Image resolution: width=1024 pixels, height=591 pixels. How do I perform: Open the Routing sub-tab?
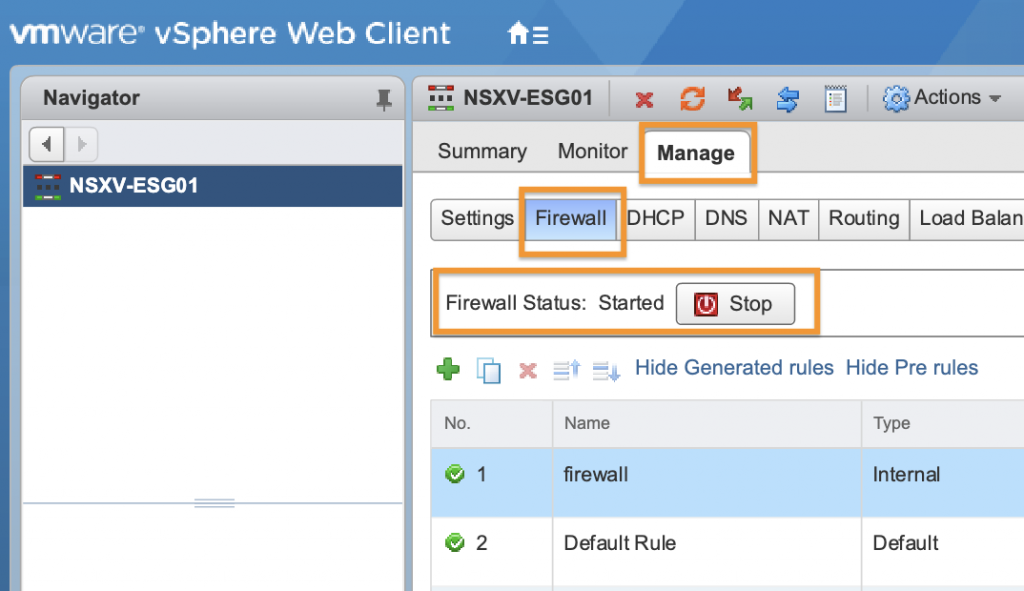864,218
